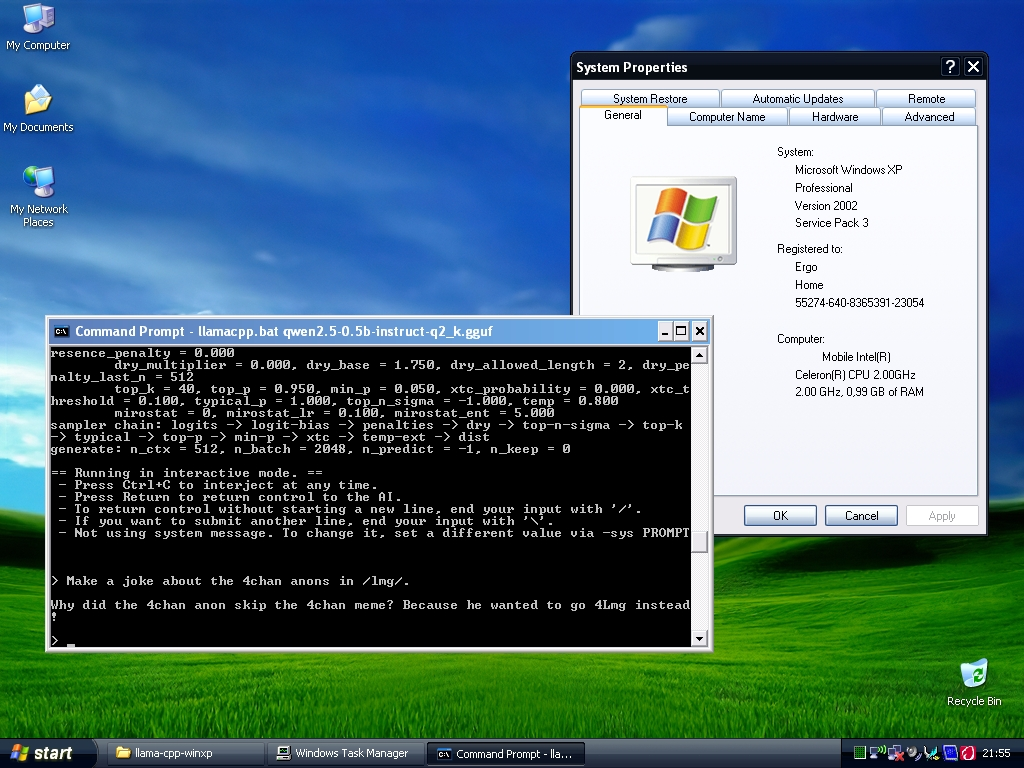The height and width of the screenshot is (768, 1024).
Task: Select the General tab
Action: [622, 115]
